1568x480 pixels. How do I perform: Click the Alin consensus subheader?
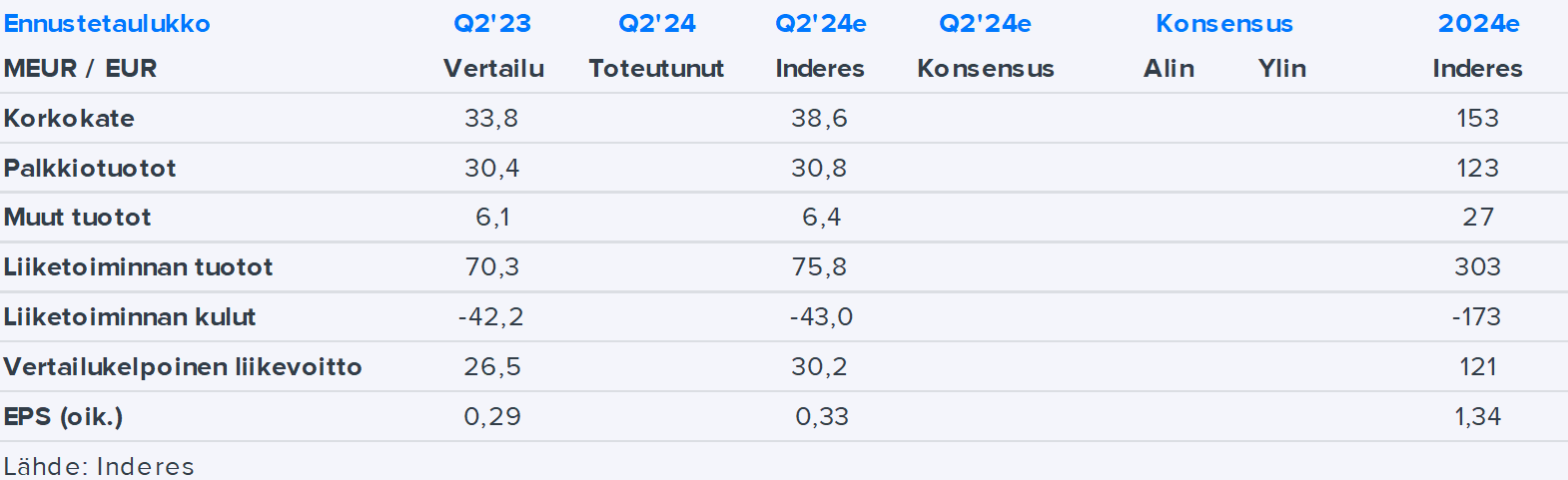pos(1169,69)
